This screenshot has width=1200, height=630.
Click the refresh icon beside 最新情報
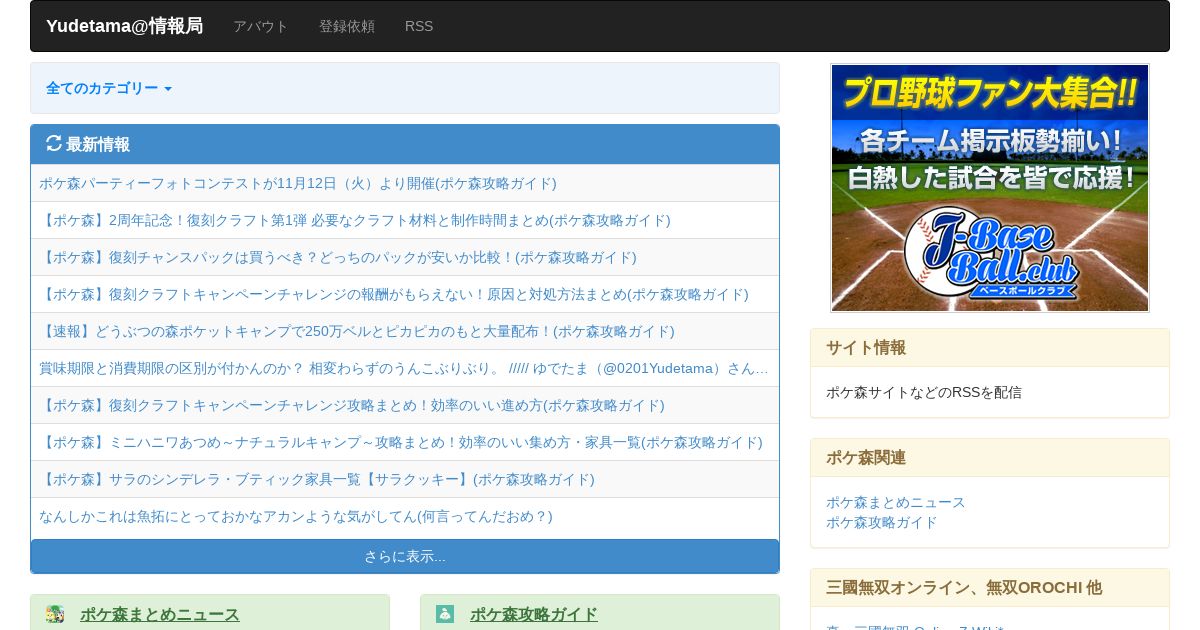[54, 143]
